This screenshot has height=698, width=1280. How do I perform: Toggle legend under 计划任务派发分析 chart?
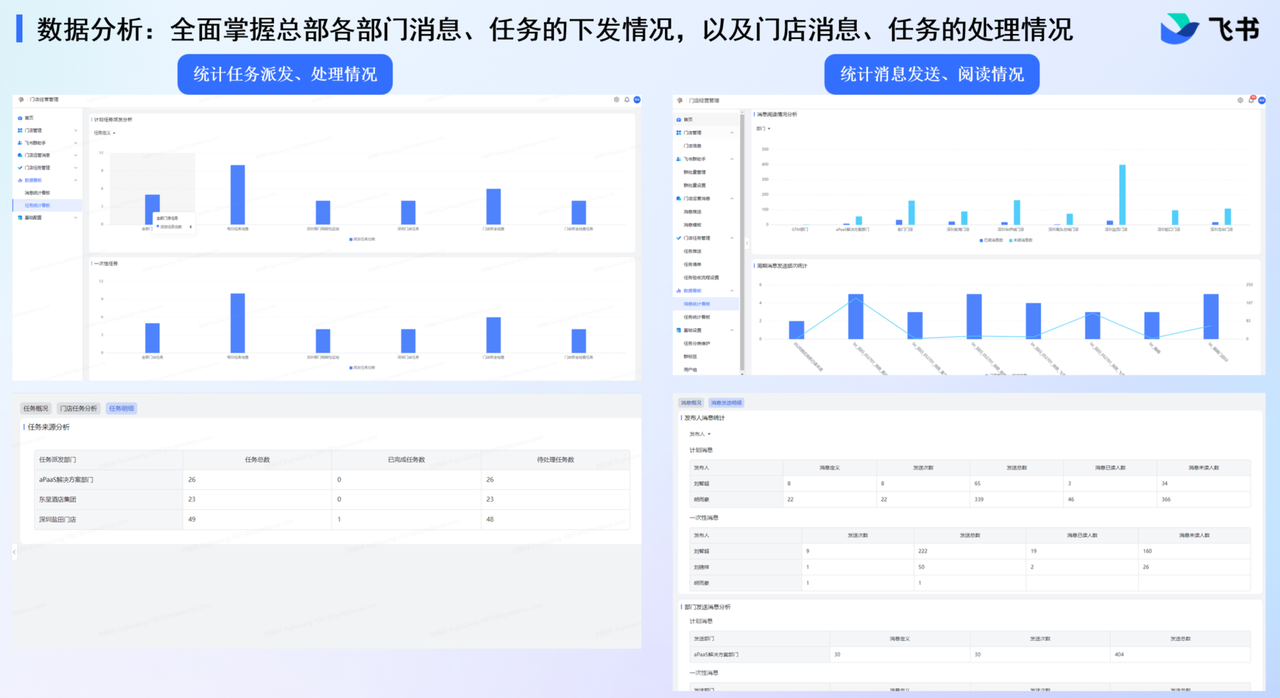coord(362,240)
